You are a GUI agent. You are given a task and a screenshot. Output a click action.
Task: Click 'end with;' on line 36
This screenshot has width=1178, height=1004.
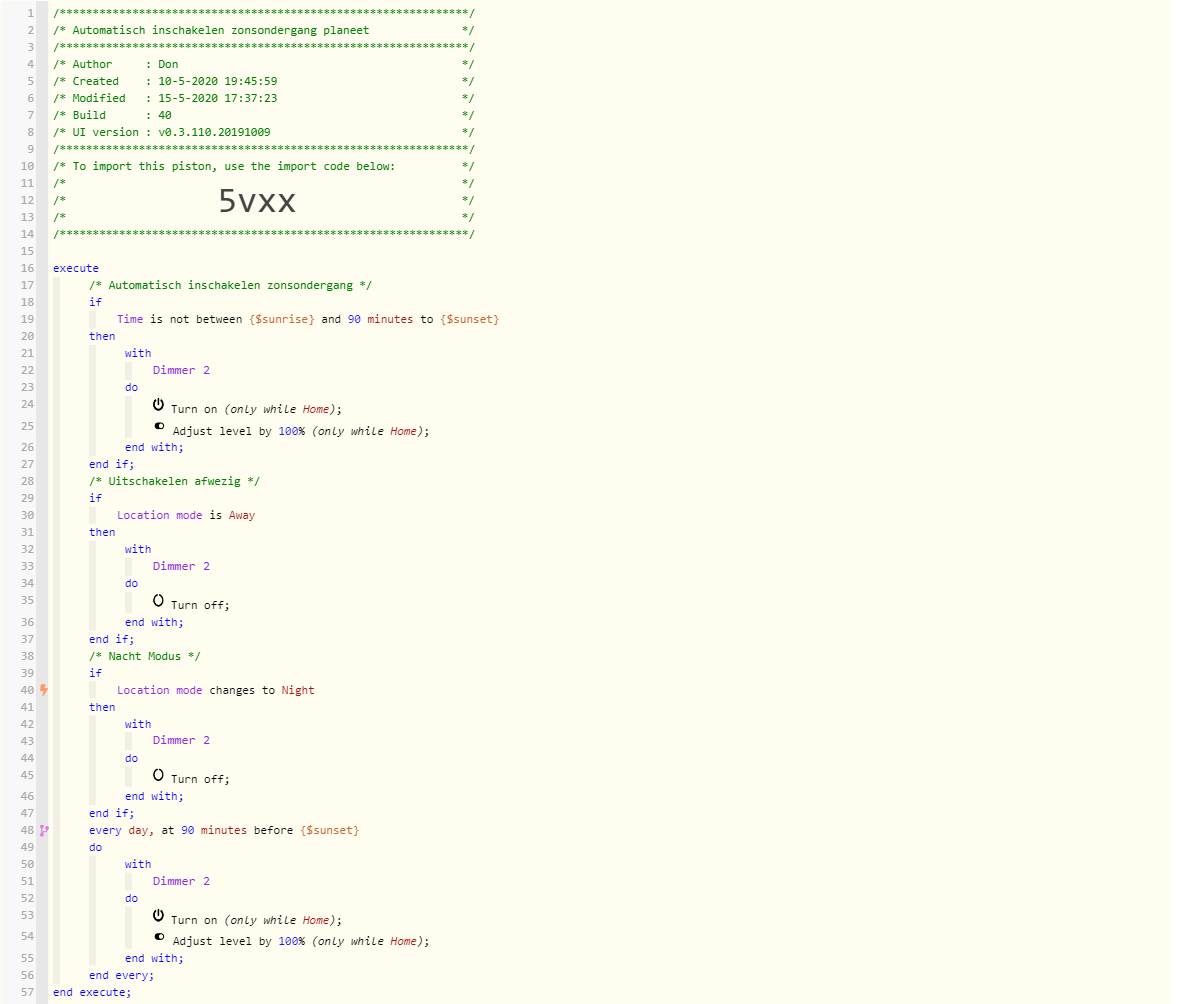click(154, 622)
